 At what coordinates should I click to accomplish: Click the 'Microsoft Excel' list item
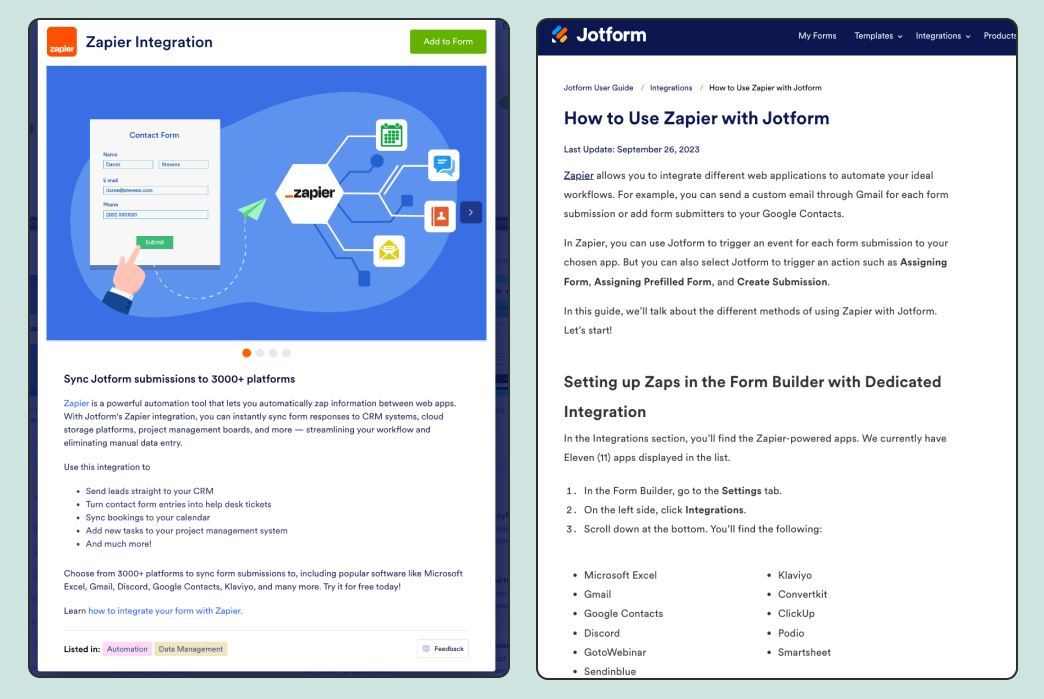tap(620, 575)
